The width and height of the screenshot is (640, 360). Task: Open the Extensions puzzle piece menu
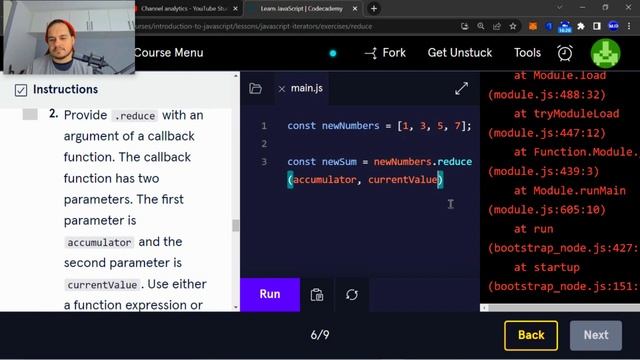(581, 27)
